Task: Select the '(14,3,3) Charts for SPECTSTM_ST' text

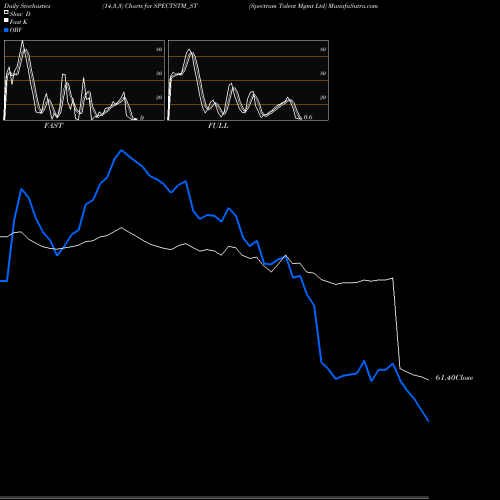Action: click(x=150, y=6)
